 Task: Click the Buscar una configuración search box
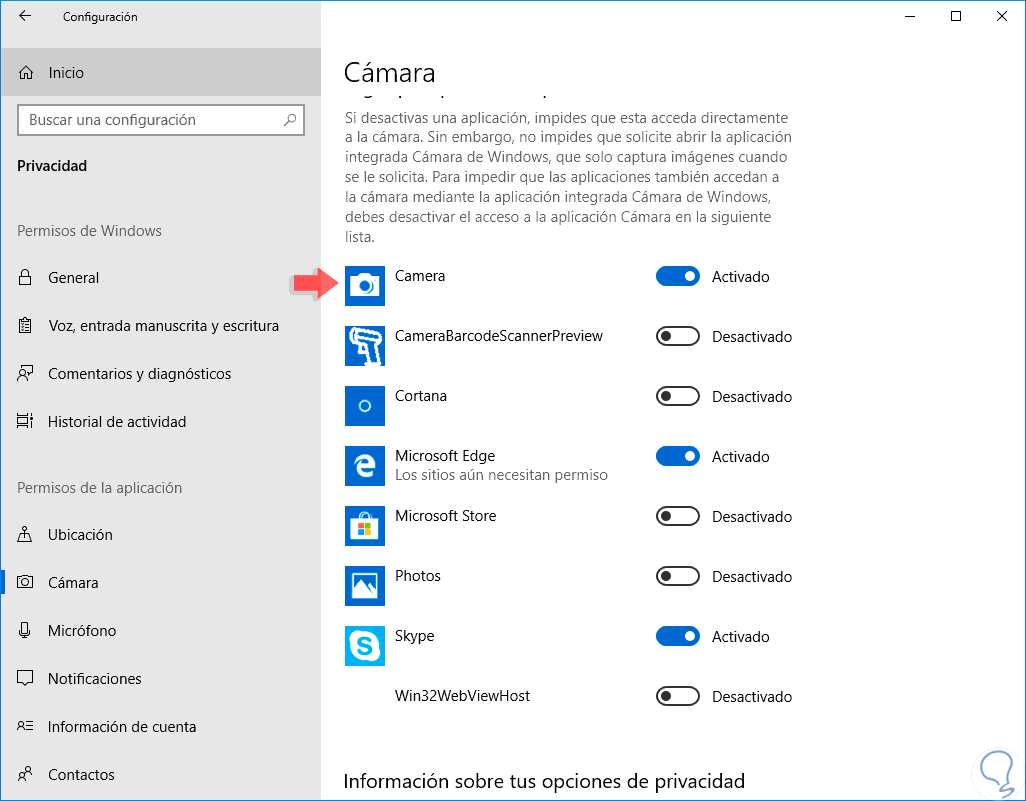[150, 120]
